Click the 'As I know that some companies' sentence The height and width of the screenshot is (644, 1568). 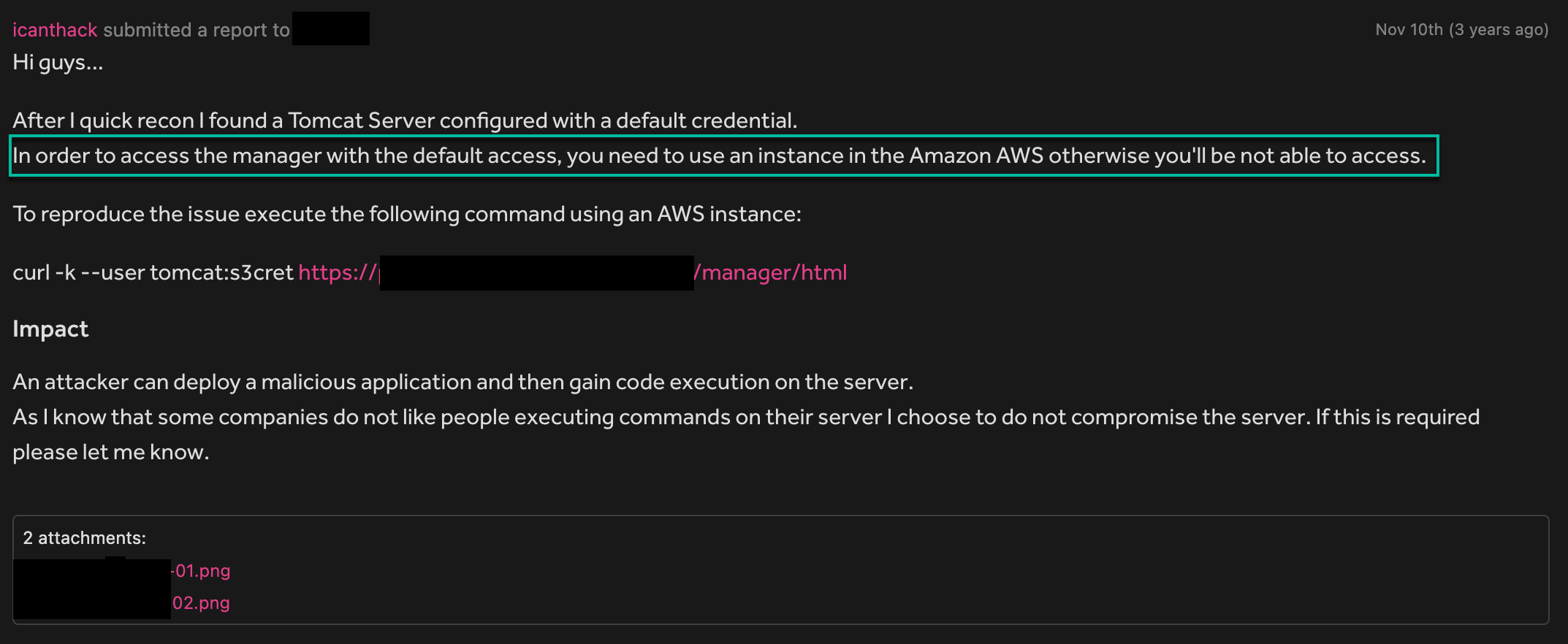pyautogui.click(x=746, y=417)
